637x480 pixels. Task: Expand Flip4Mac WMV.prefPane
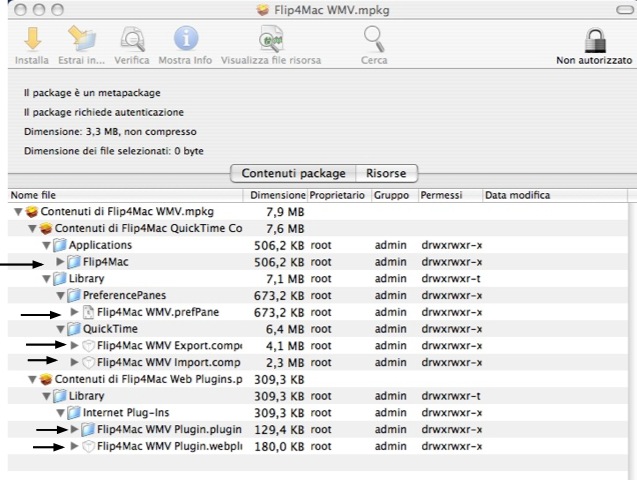[x=74, y=311]
